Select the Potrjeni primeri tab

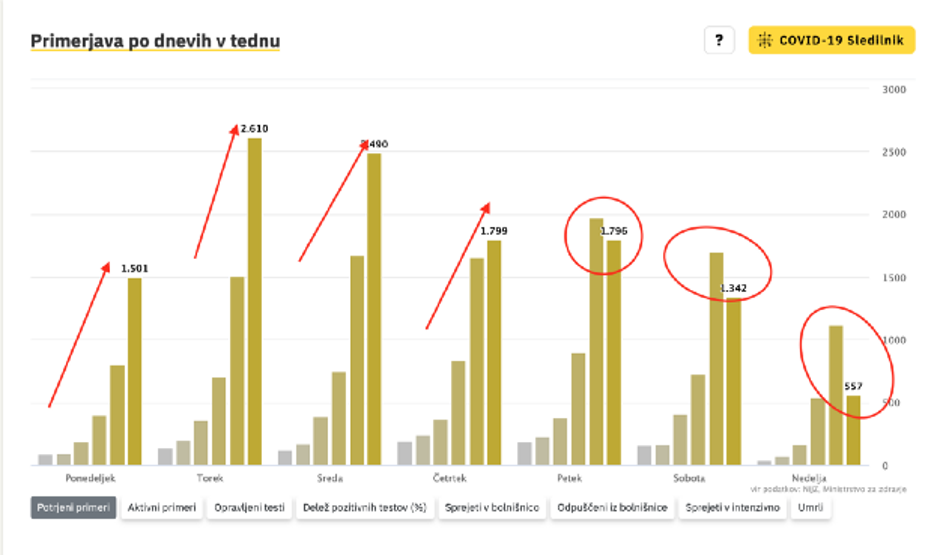point(73,508)
